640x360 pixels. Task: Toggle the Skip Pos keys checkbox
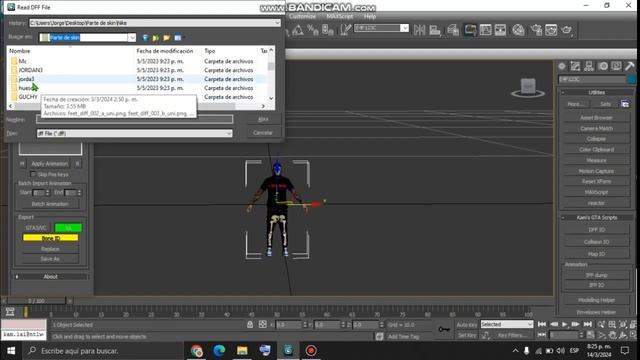33,174
